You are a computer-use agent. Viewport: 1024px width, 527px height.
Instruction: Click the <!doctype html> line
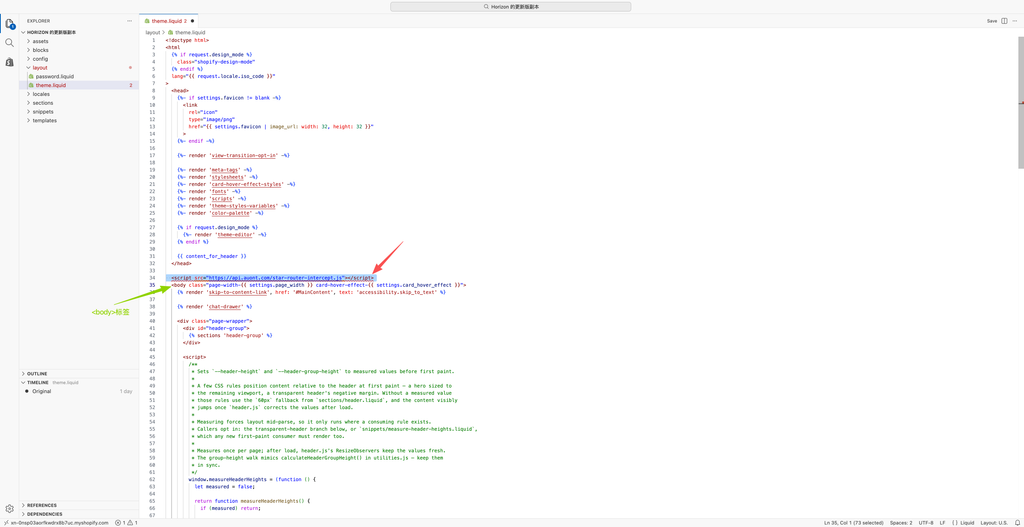(x=187, y=40)
